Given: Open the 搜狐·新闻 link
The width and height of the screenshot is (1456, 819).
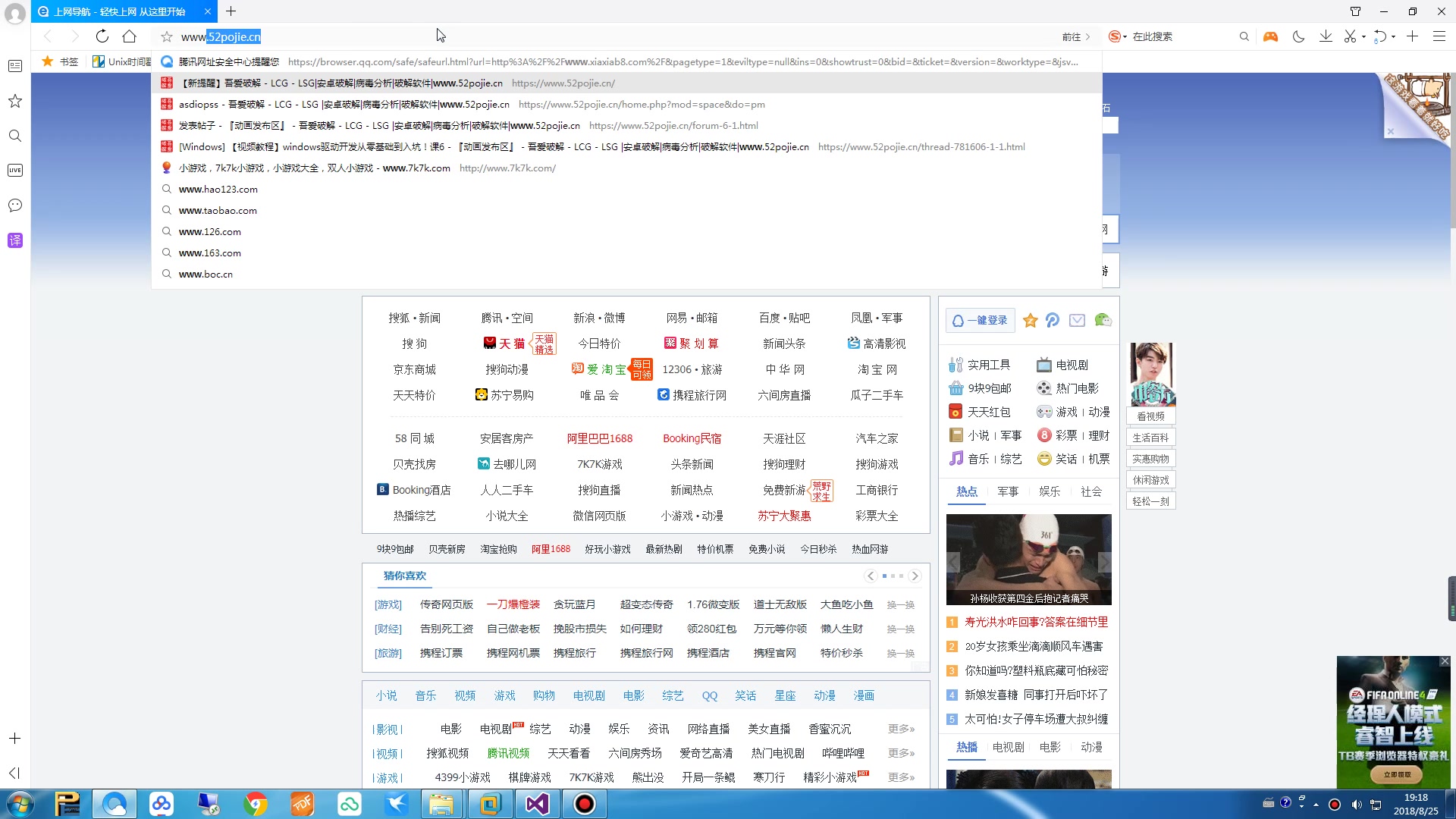Looking at the screenshot, I should (414, 318).
